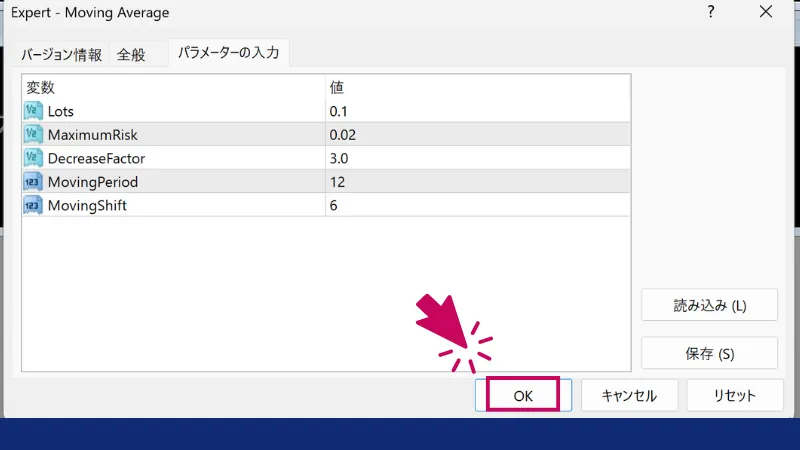Screen dimensions: 800x450
Task: Click the question mark help button
Action: (x=711, y=13)
